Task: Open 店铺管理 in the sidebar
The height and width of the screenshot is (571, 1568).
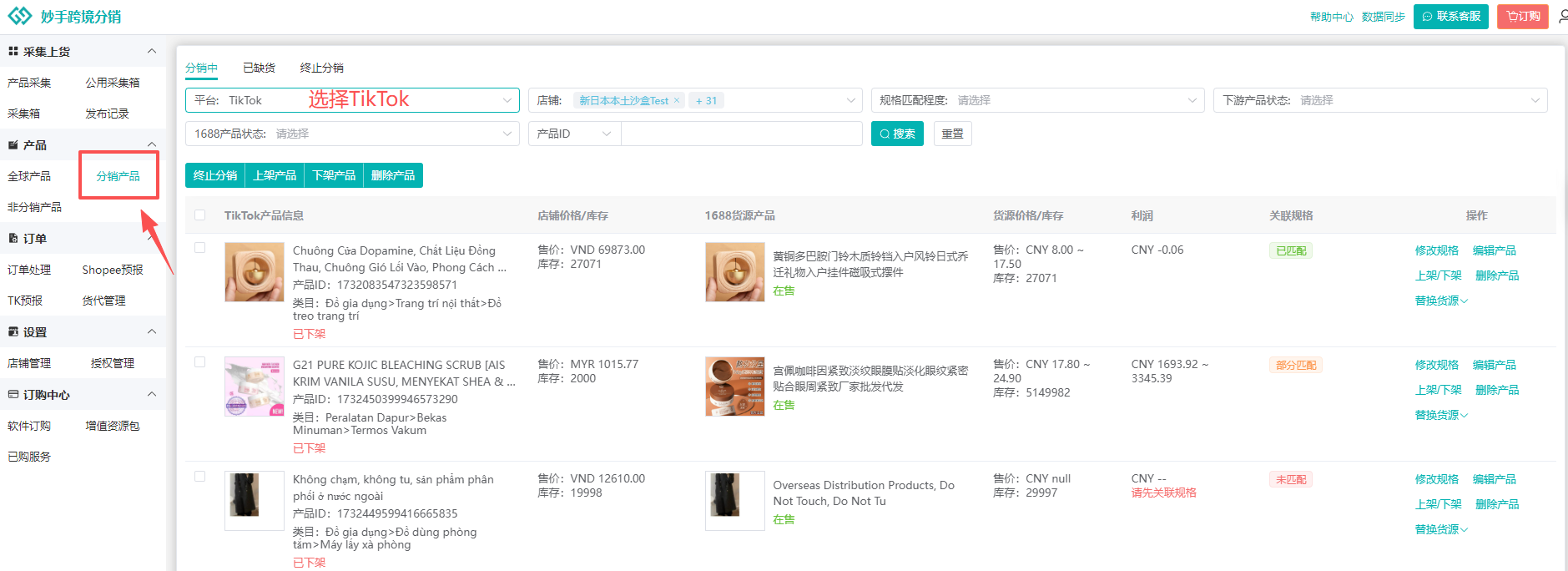Action: coord(29,363)
